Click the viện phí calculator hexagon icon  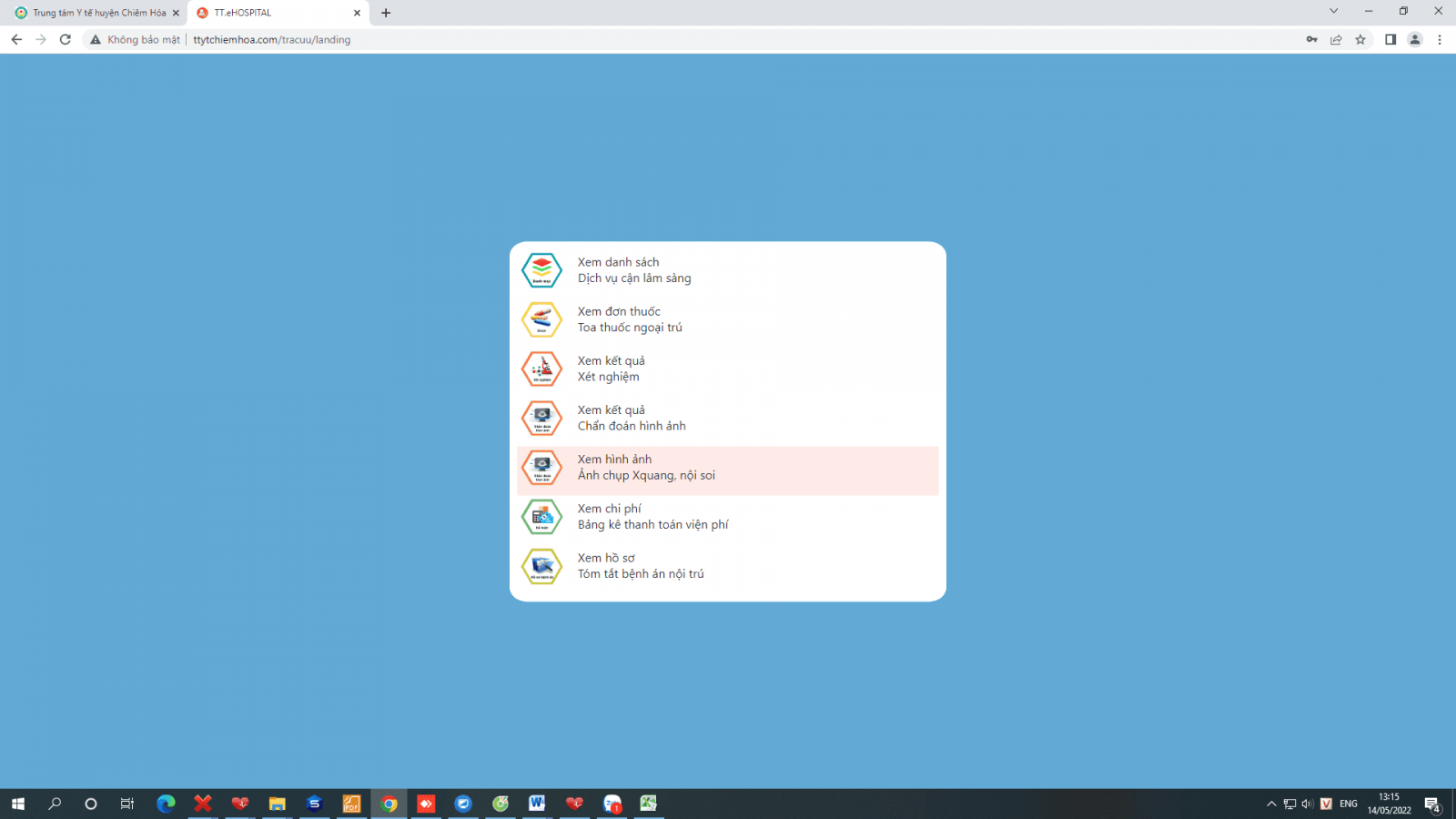point(541,517)
